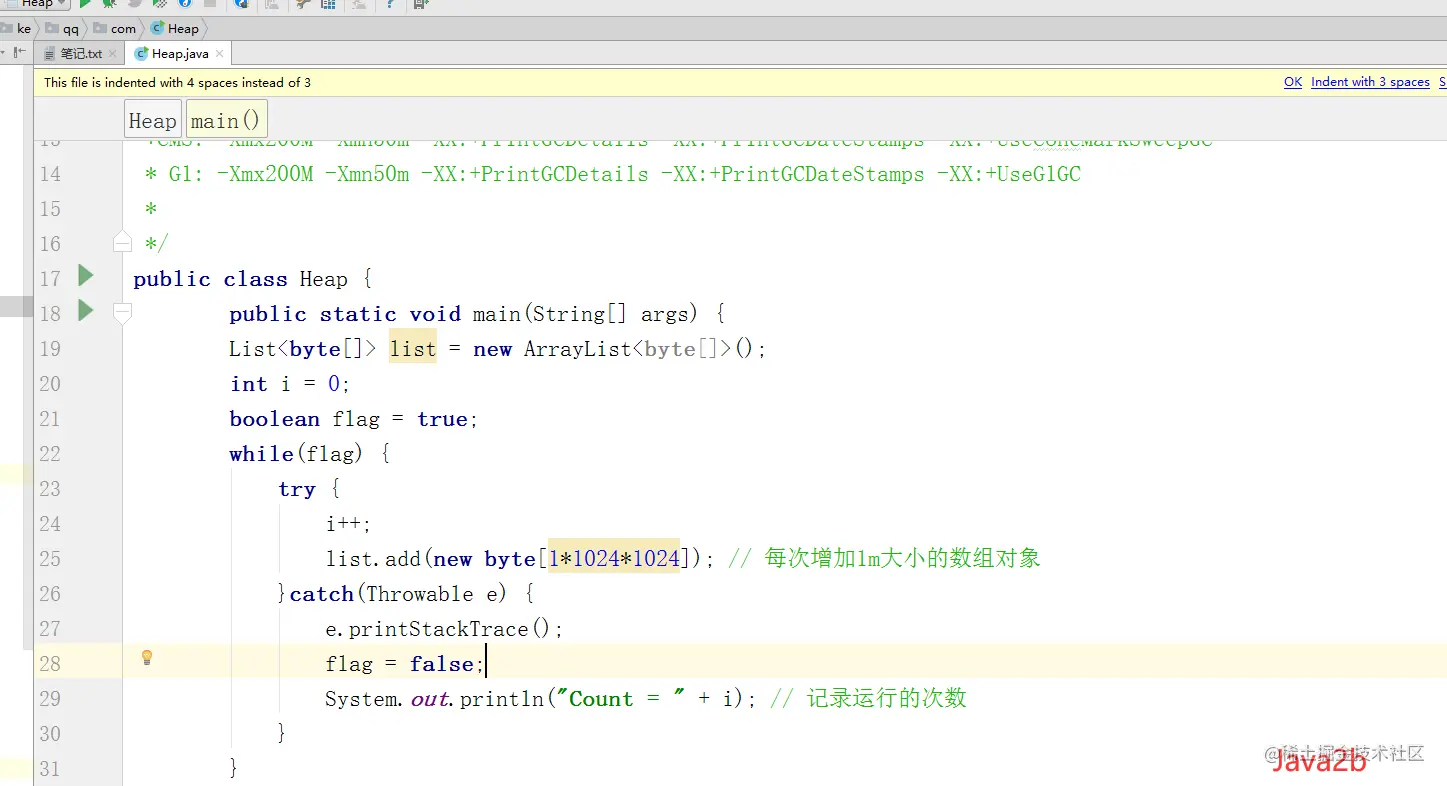Screen dimensions: 1447x786
Task: Click 'main(String[] args)' method signature
Action: [x=585, y=314]
